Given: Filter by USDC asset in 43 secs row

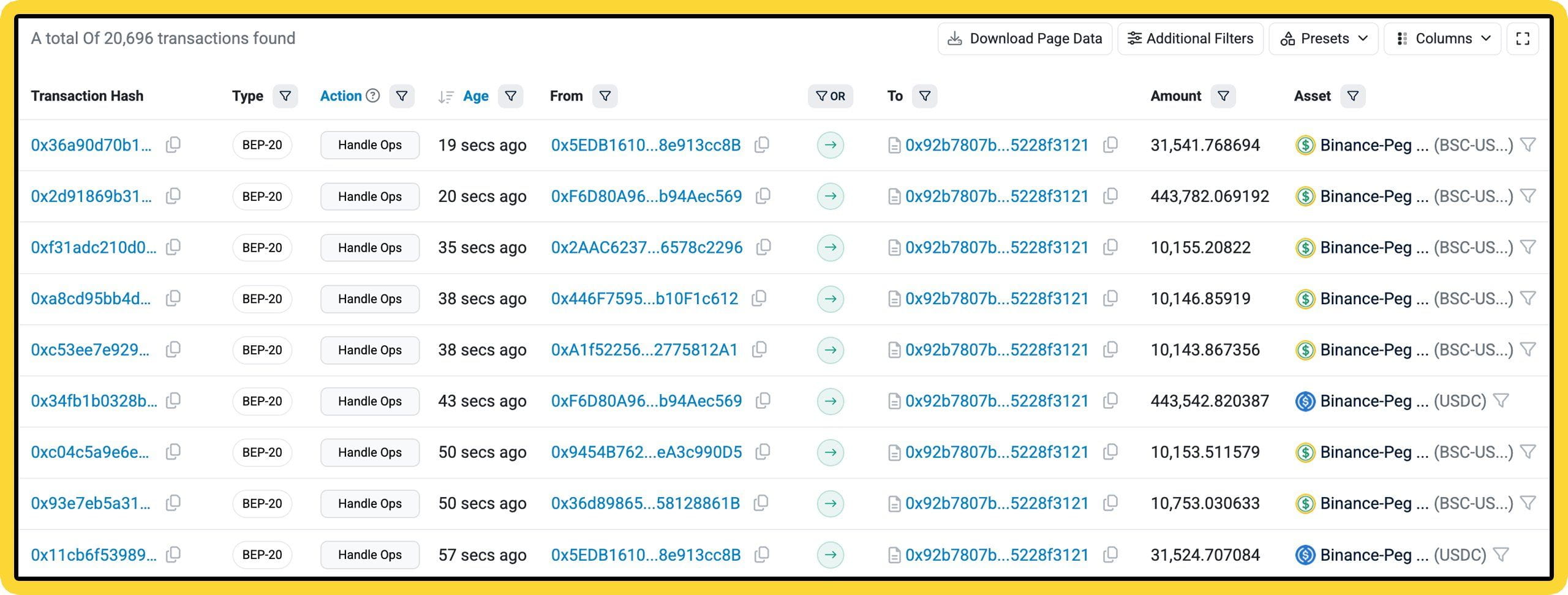Looking at the screenshot, I should [1501, 401].
